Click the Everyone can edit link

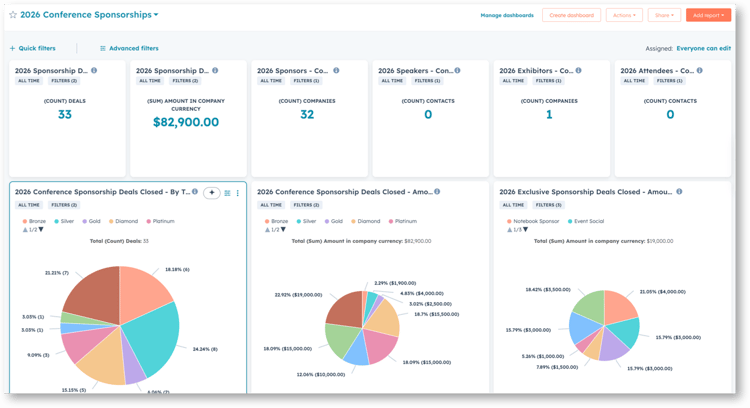click(703, 48)
